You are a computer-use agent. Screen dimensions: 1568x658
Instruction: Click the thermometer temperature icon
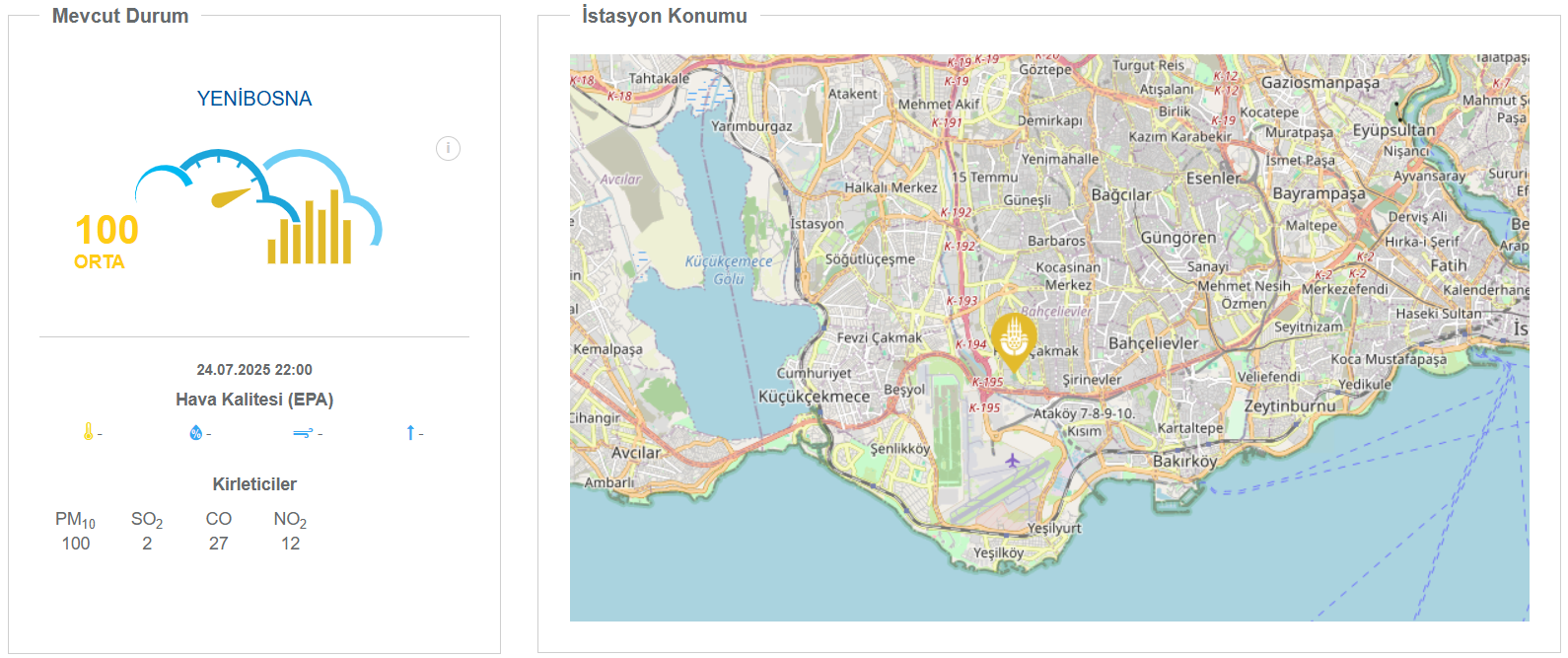point(88,432)
